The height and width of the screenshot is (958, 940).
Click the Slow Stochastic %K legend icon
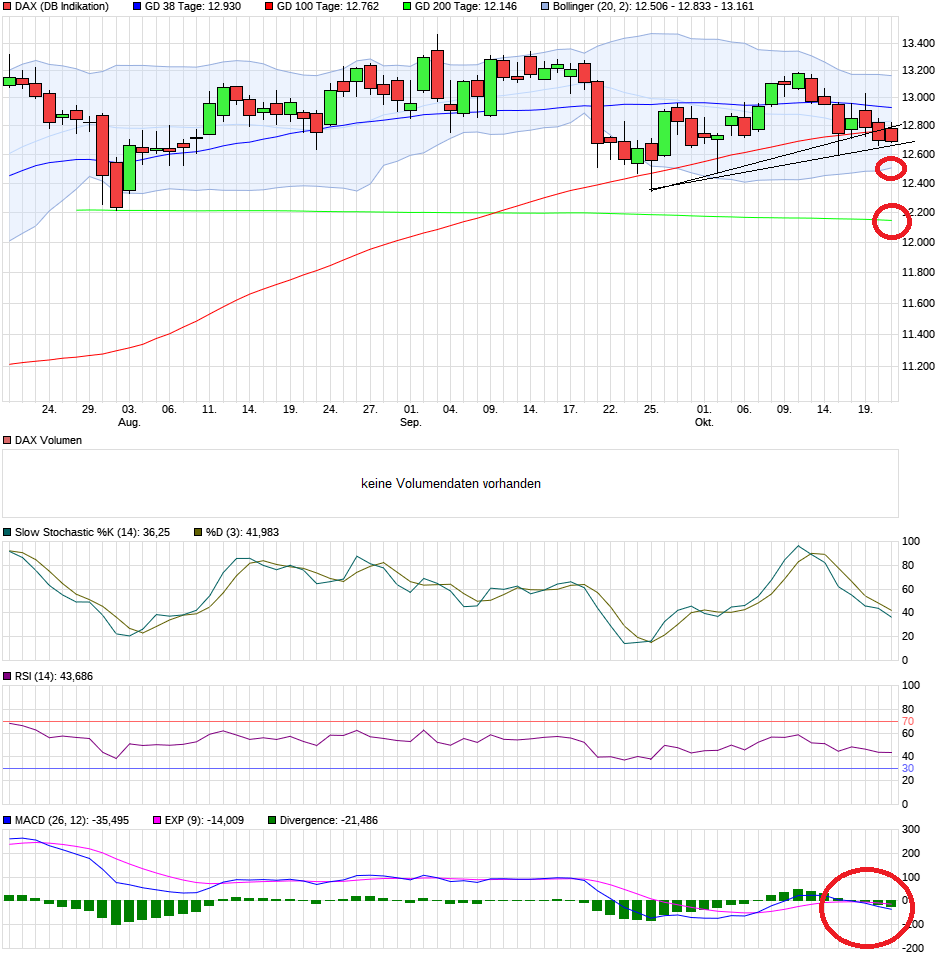click(8, 532)
